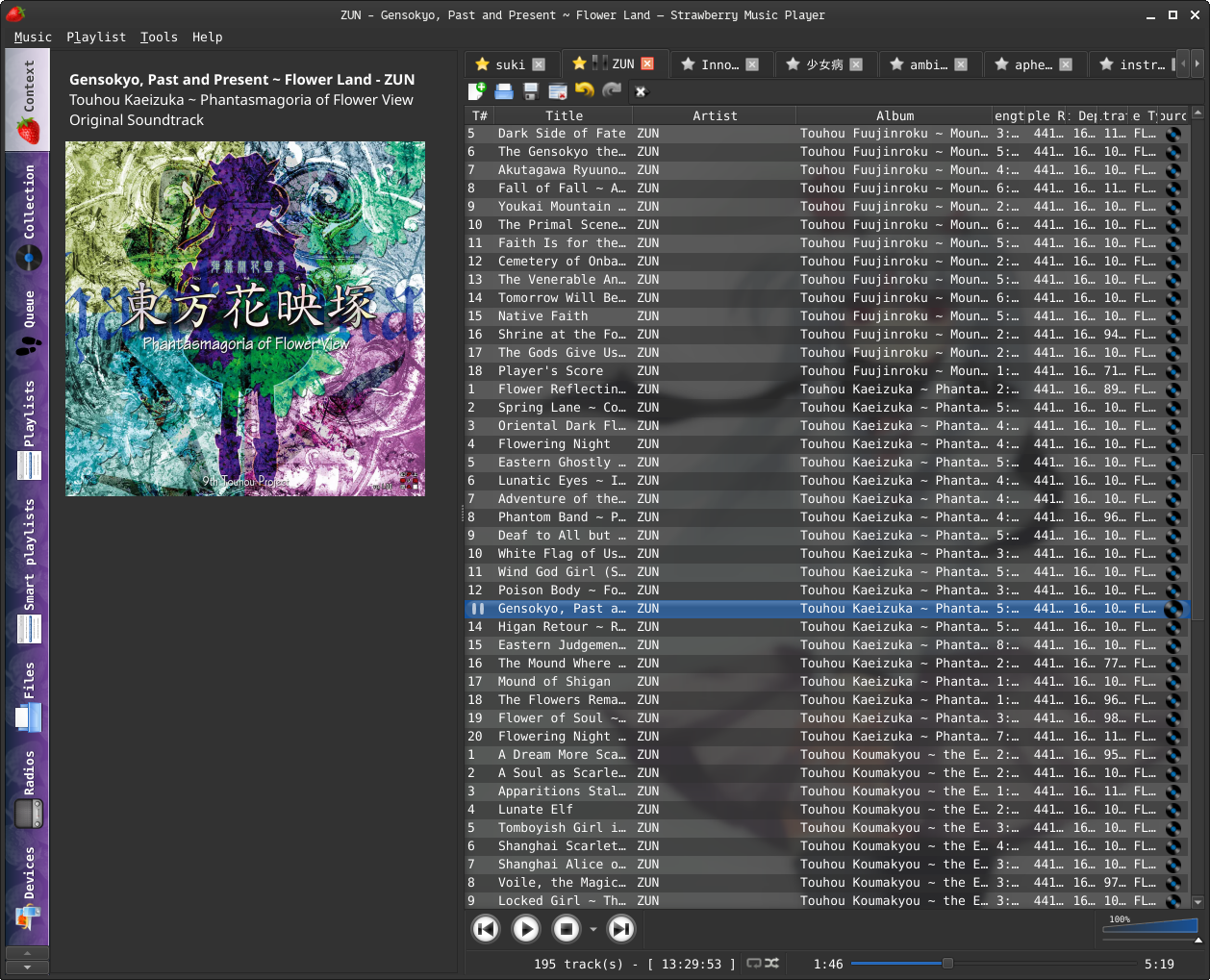Open the Devices sidebar tab
The width and height of the screenshot is (1210, 980).
tap(28, 888)
